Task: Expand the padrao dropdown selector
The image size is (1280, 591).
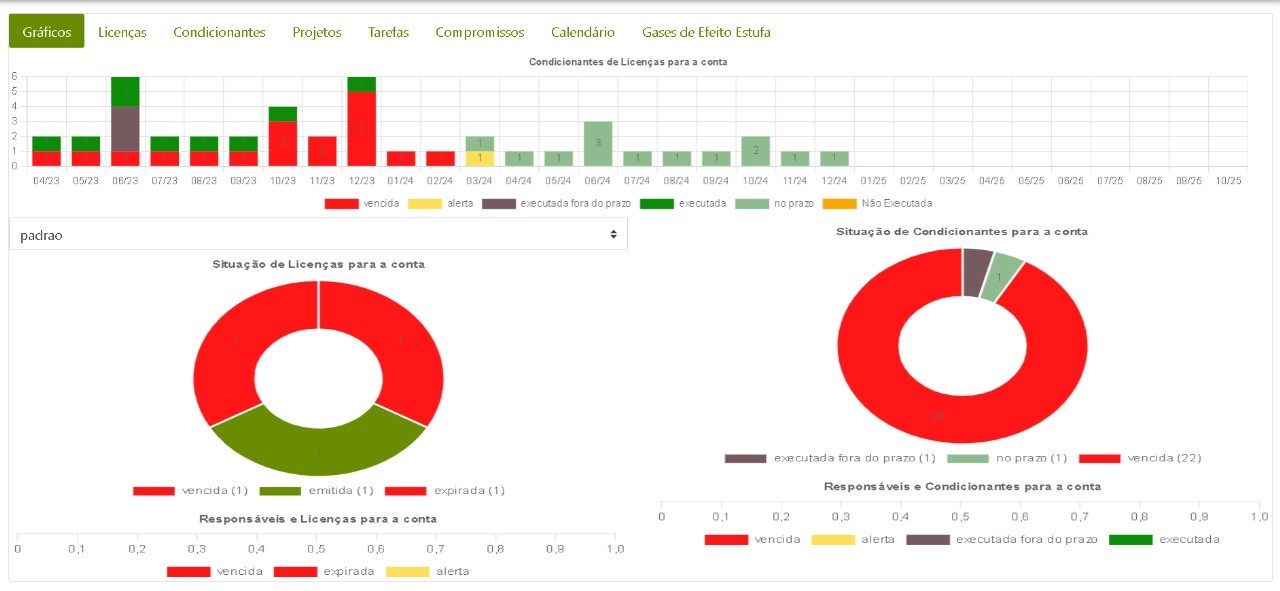Action: pyautogui.click(x=318, y=234)
